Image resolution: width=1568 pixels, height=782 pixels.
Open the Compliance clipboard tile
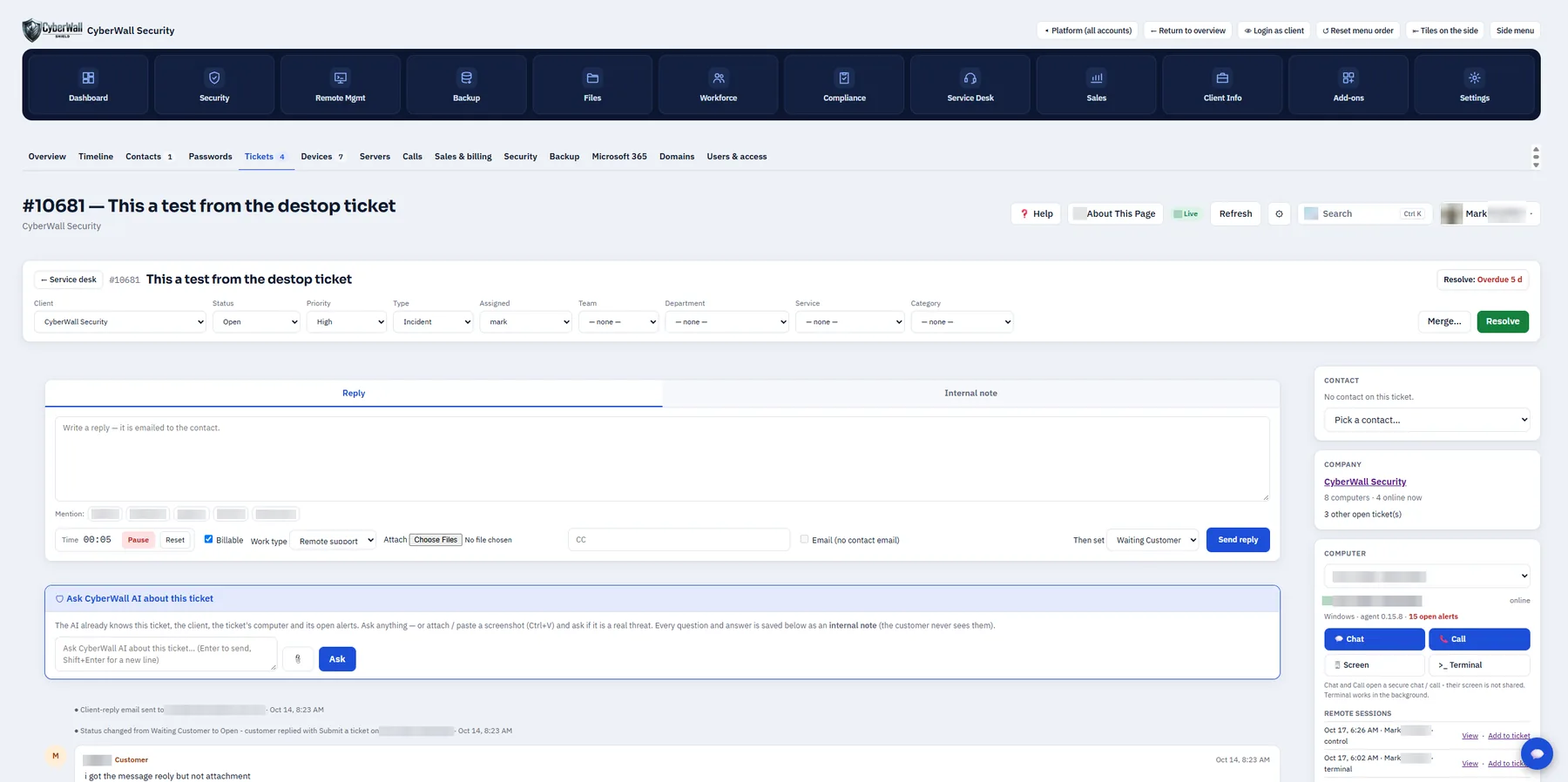pos(844,84)
